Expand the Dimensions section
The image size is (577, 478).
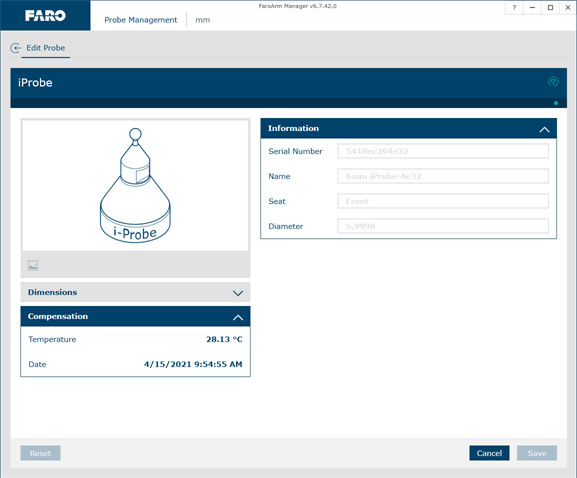(135, 292)
